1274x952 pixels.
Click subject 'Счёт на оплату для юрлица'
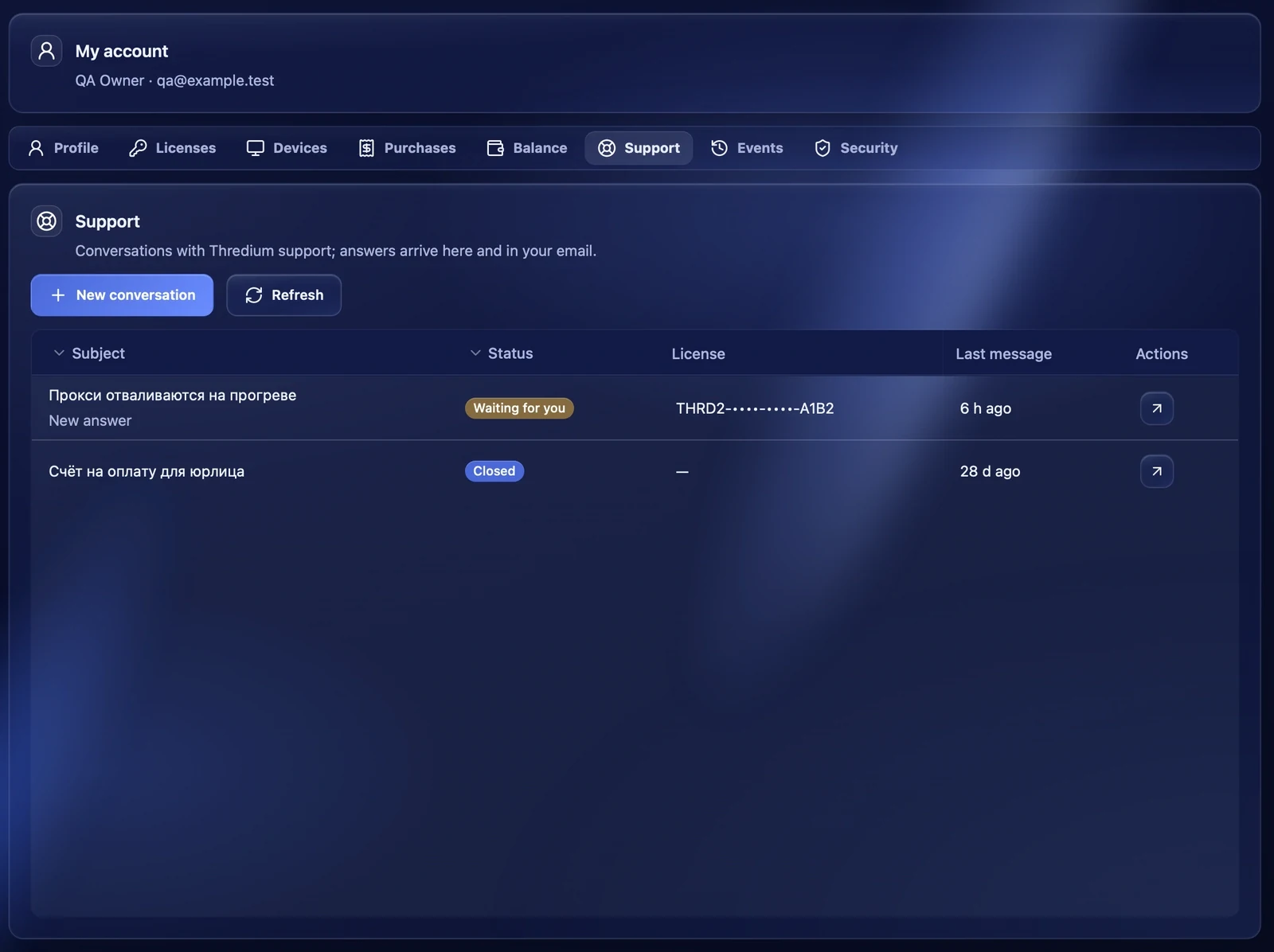[x=147, y=471]
